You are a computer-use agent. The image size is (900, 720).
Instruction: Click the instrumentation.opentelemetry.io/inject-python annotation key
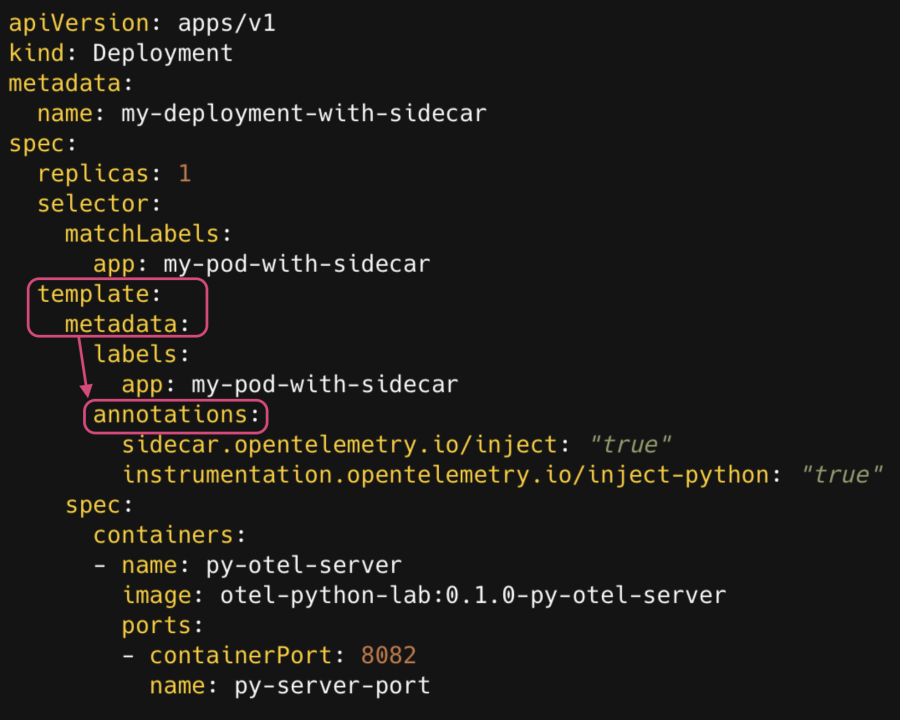coord(444,474)
